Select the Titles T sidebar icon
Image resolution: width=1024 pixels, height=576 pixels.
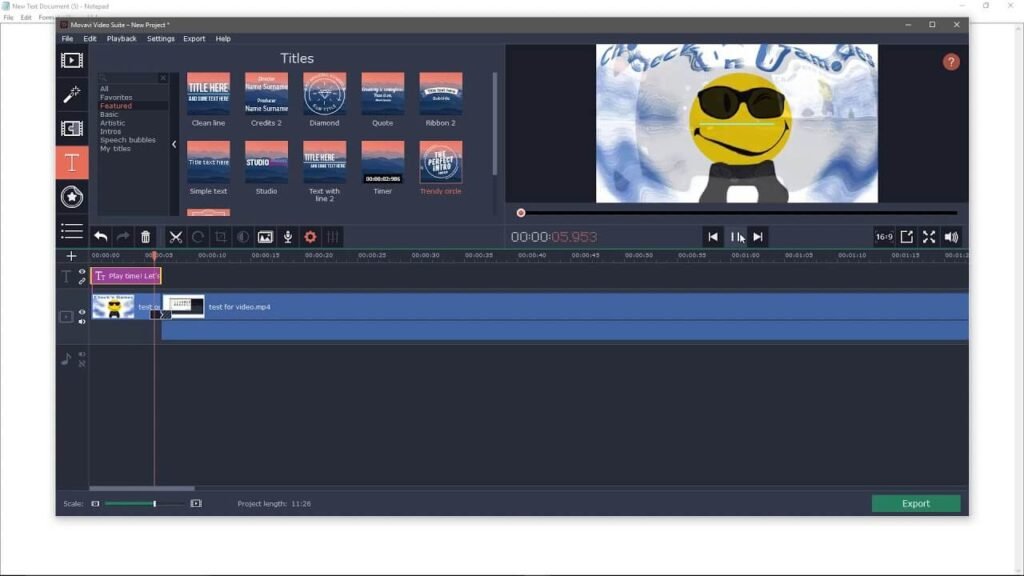(72, 163)
